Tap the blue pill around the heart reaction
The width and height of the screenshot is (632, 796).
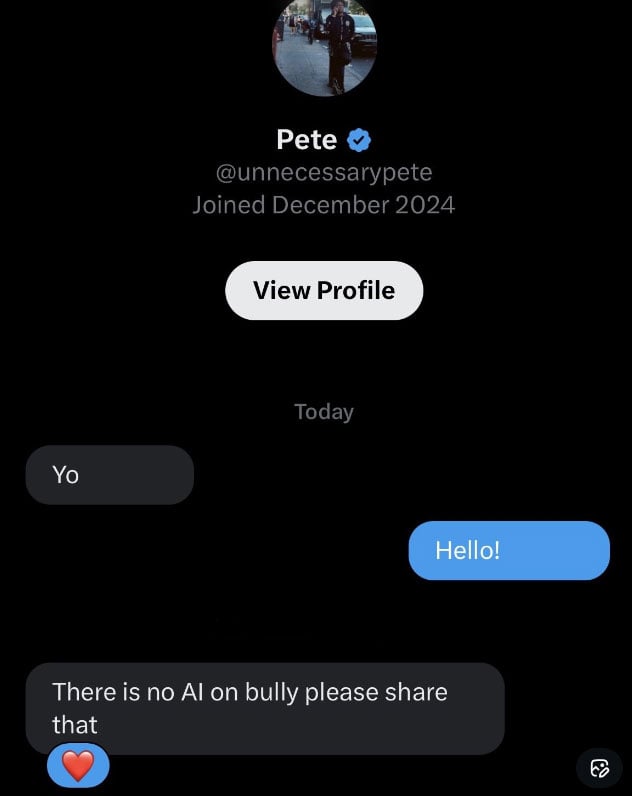click(98, 767)
